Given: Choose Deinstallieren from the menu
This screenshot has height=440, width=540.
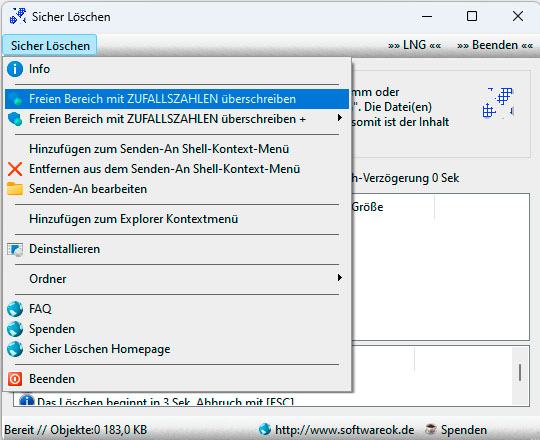Looking at the screenshot, I should (177, 249).
